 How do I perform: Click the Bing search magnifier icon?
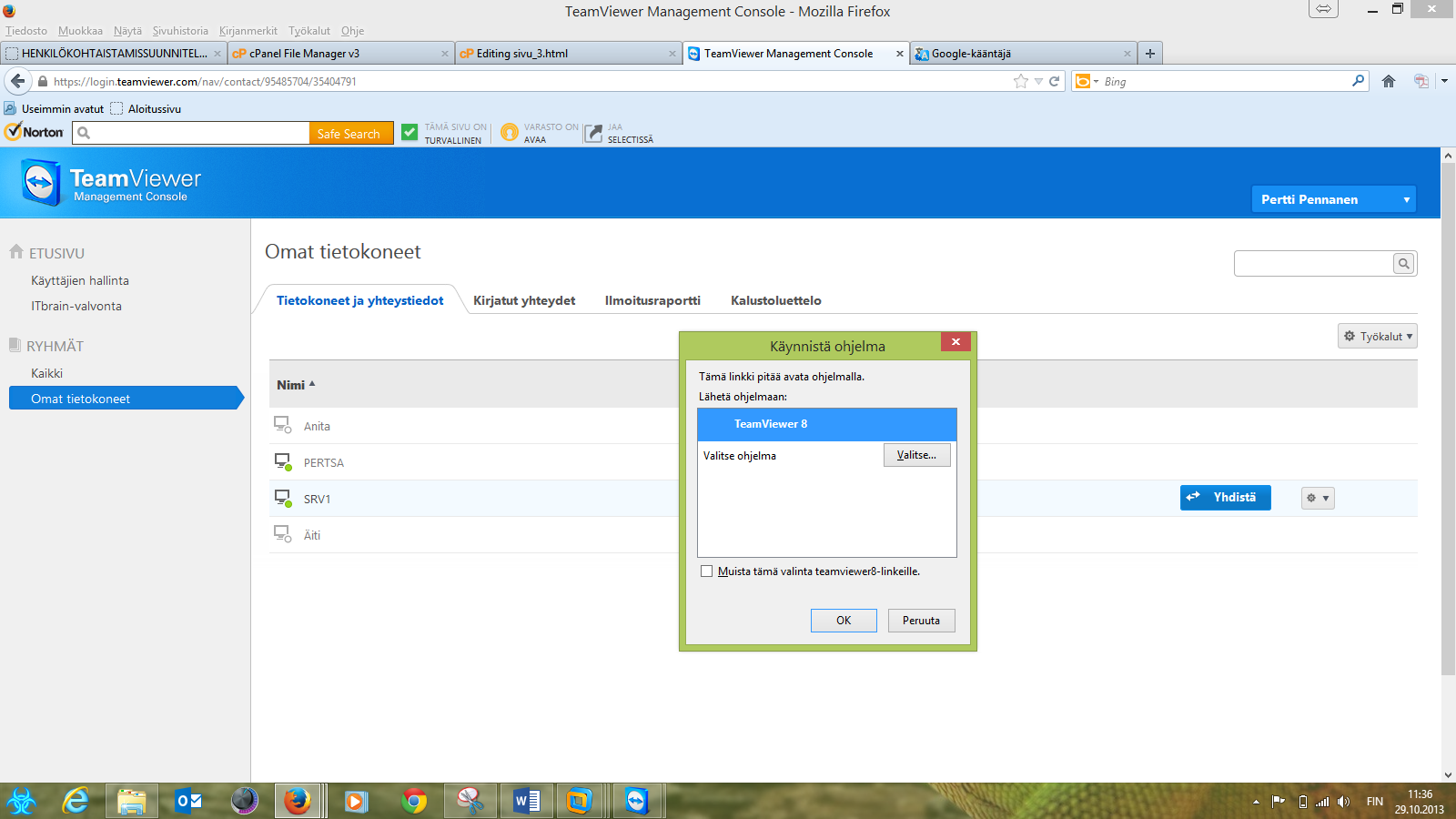1359,81
